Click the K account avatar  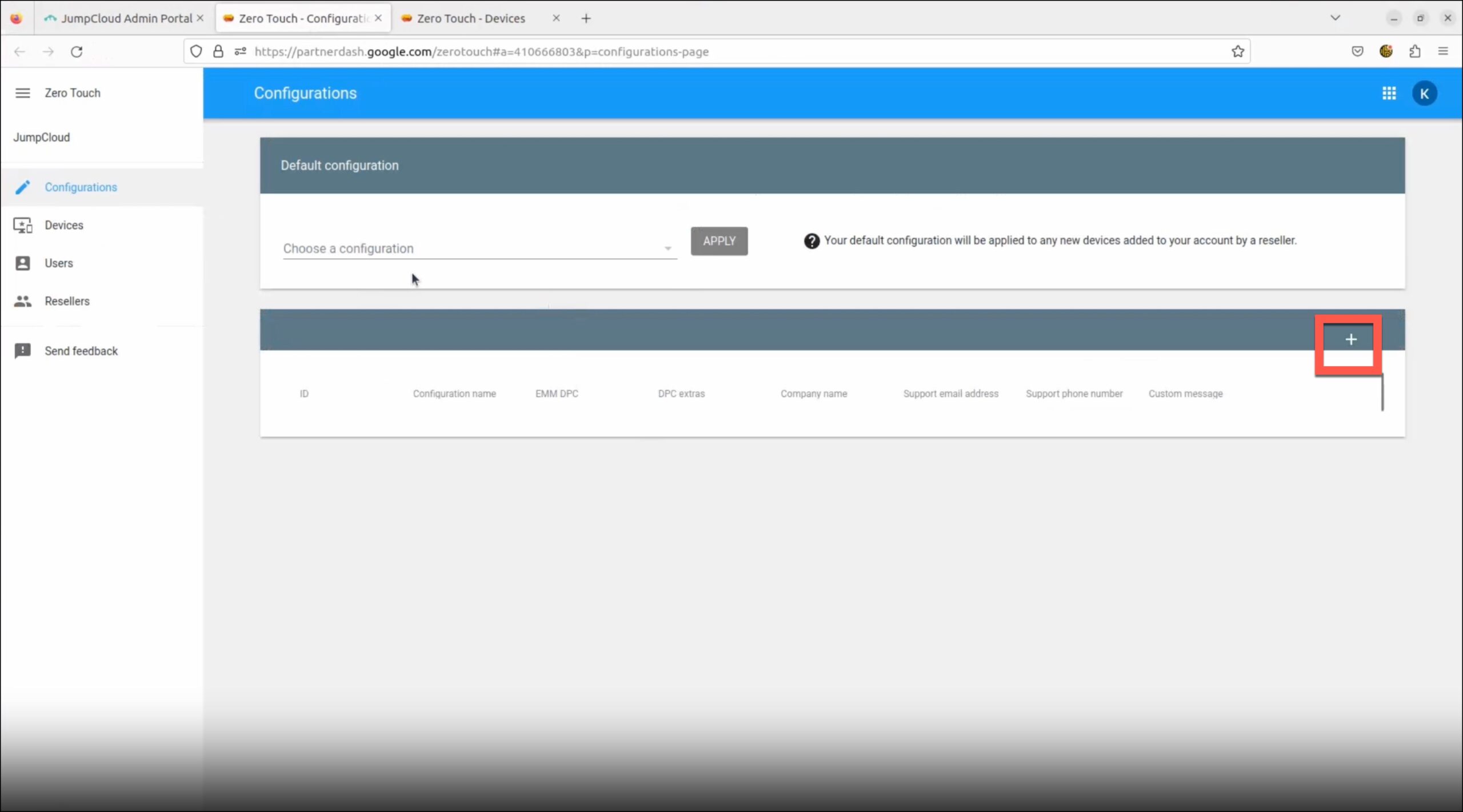1424,94
